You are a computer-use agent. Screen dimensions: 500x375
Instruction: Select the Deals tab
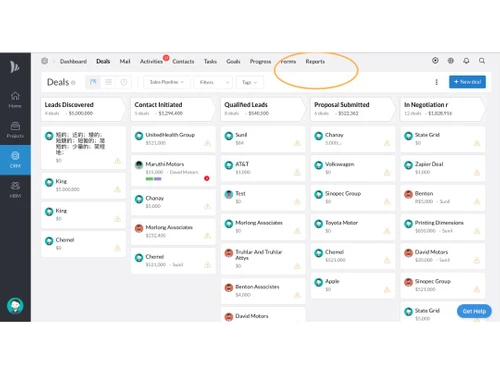103,61
